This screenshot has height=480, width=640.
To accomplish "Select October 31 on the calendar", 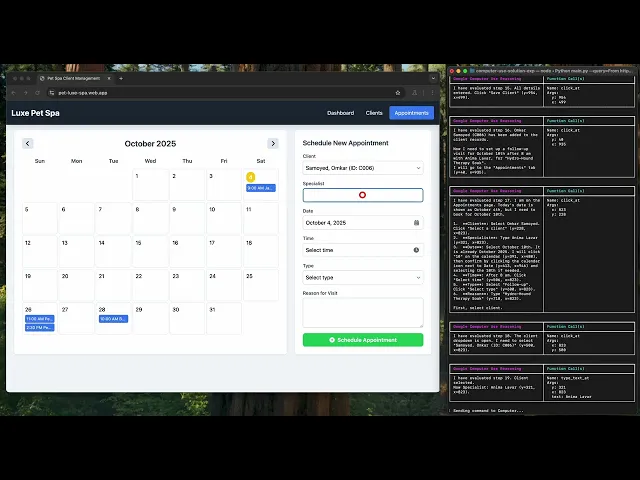I will 224,319.
